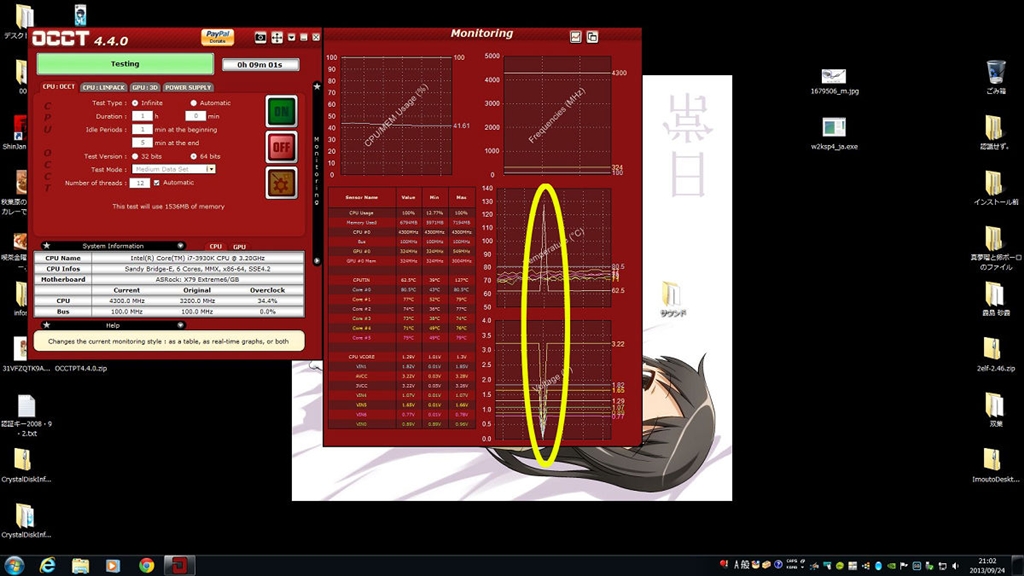Click the OCCT taskbar icon
Viewport: 1024px width, 576px height.
coord(180,565)
